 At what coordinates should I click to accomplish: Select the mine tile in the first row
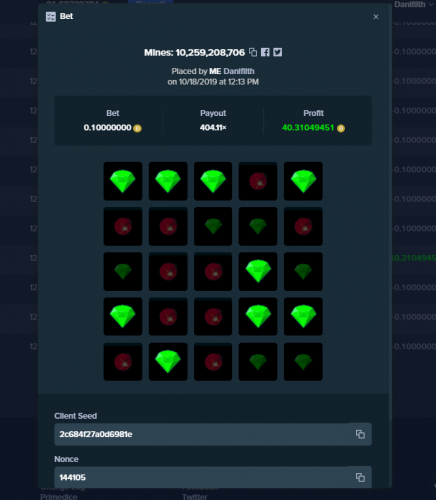point(258,181)
